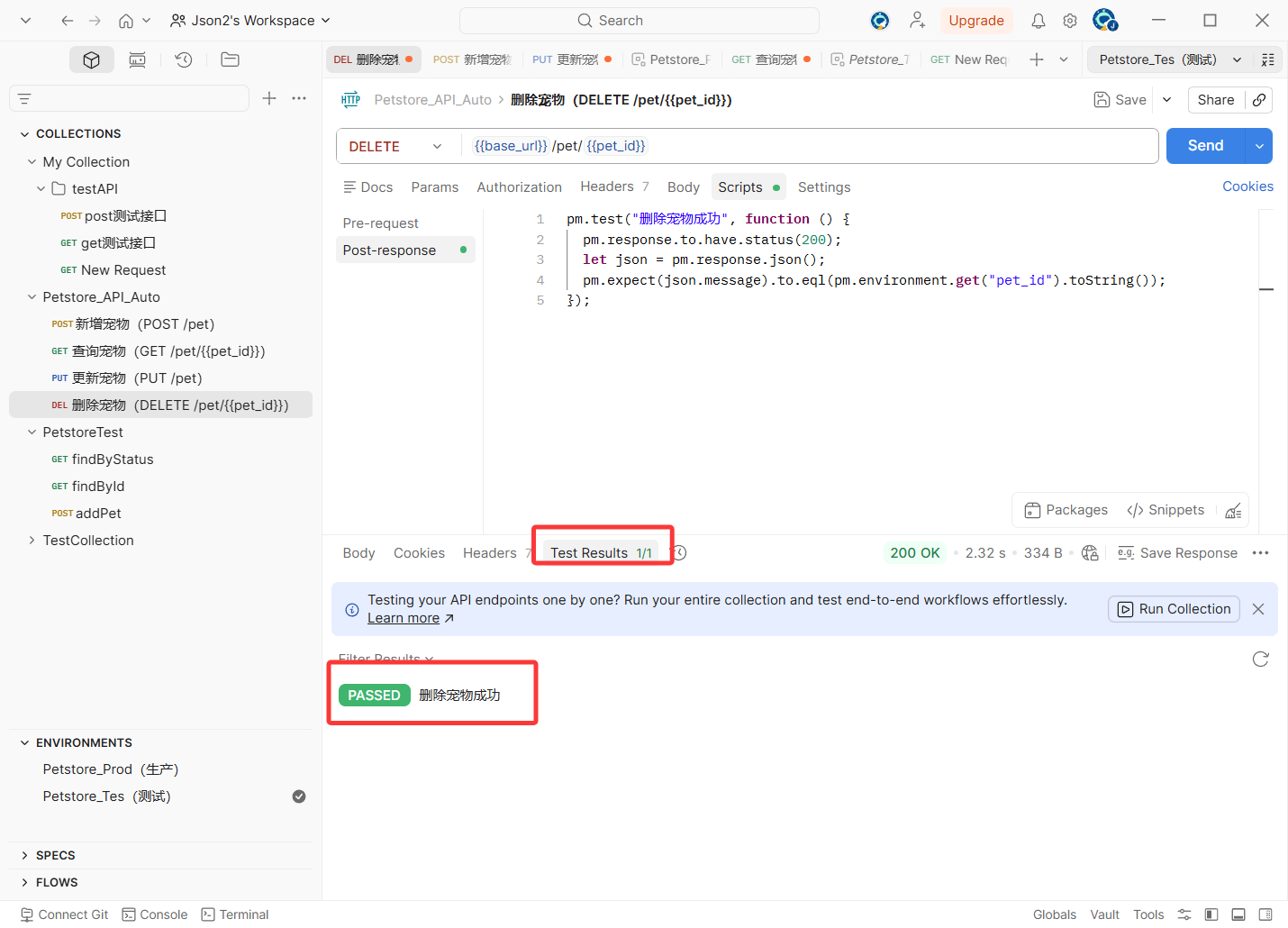Switch to the Authorization tab
This screenshot has height=928, width=1288.
click(519, 187)
